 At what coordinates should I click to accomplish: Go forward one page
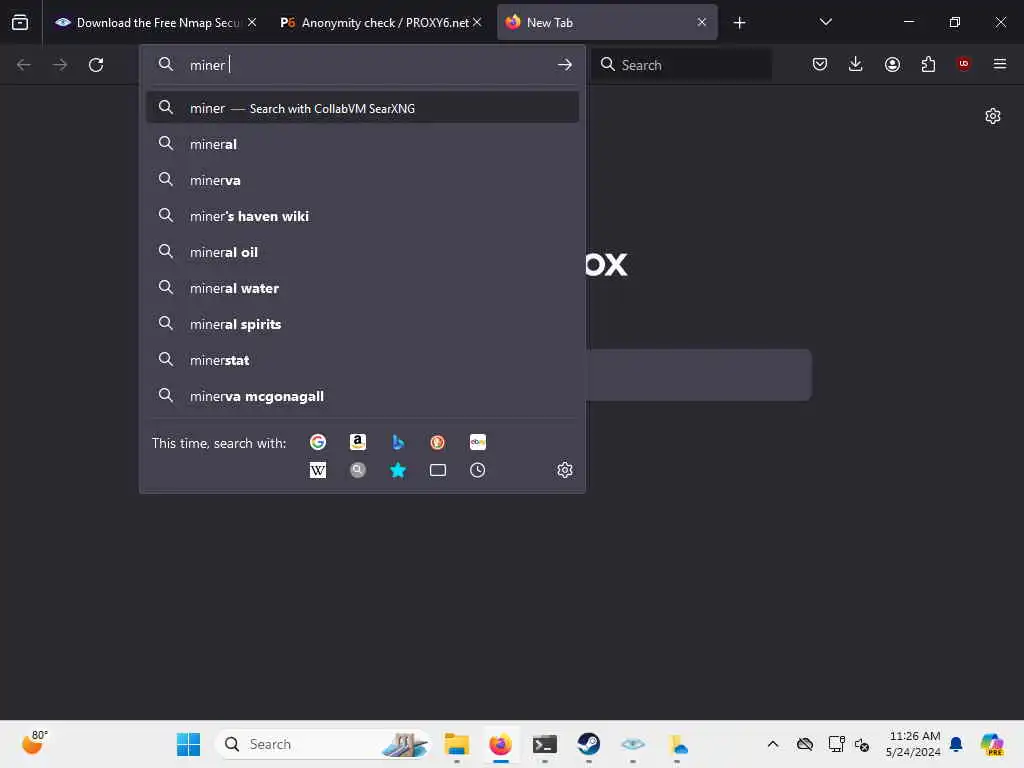click(60, 65)
